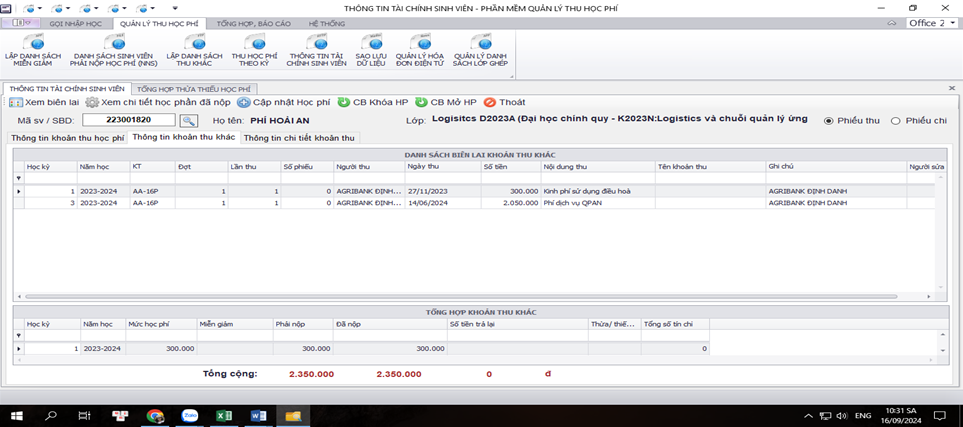This screenshot has height=427, width=963.
Task: Open Excel from the Windows taskbar
Action: click(224, 415)
